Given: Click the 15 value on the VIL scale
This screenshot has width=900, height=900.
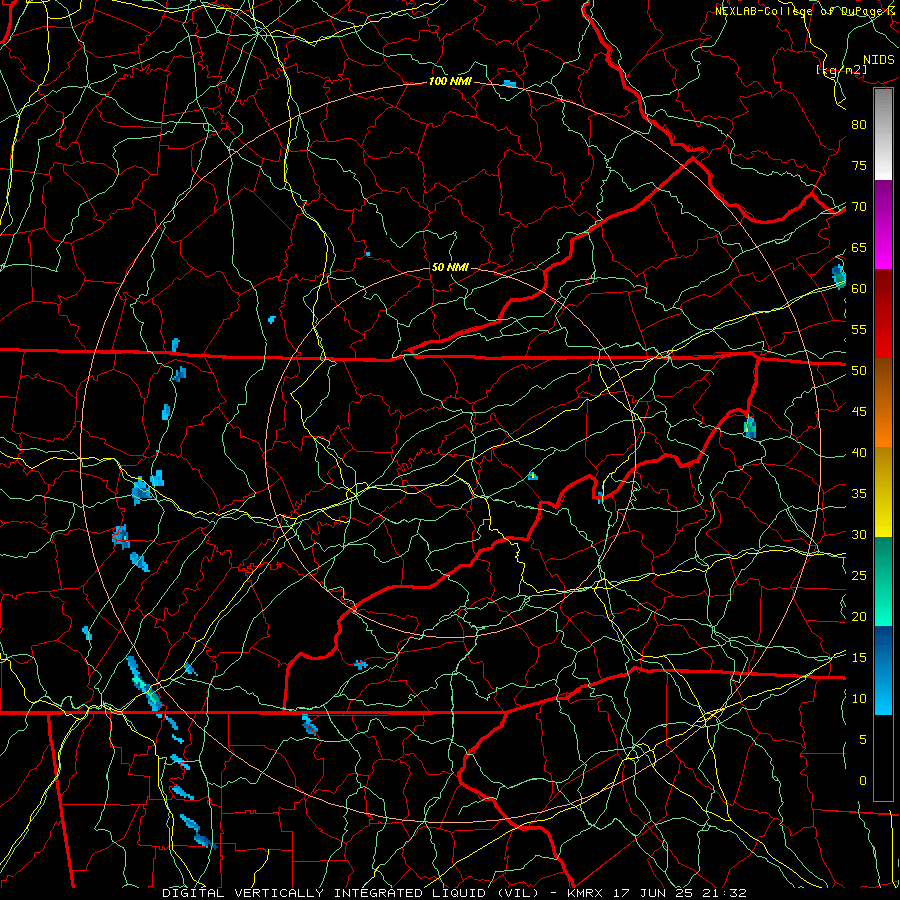Looking at the screenshot, I should (x=859, y=658).
